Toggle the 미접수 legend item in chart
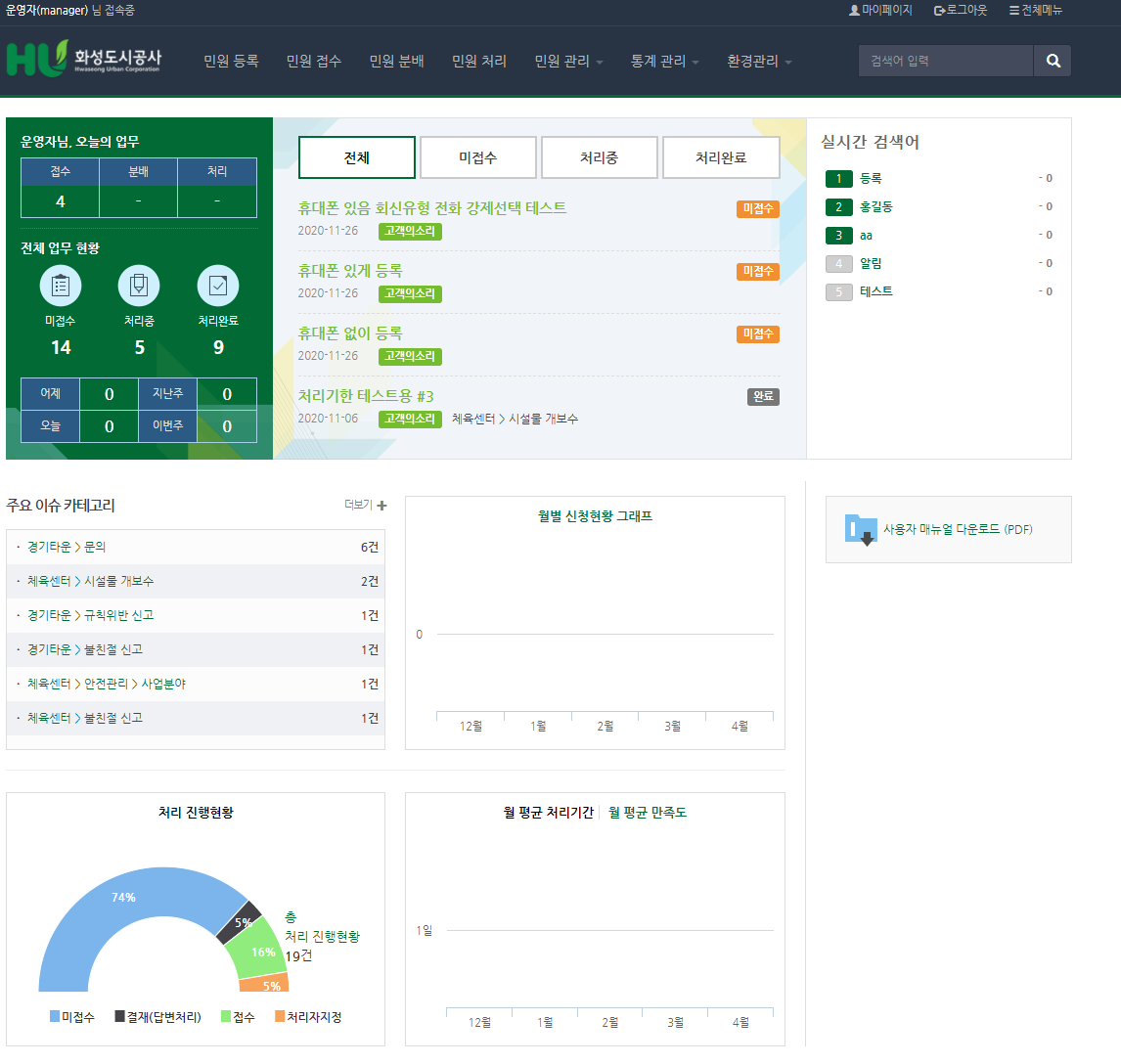This screenshot has height=1064, width=1121. coord(71,1017)
